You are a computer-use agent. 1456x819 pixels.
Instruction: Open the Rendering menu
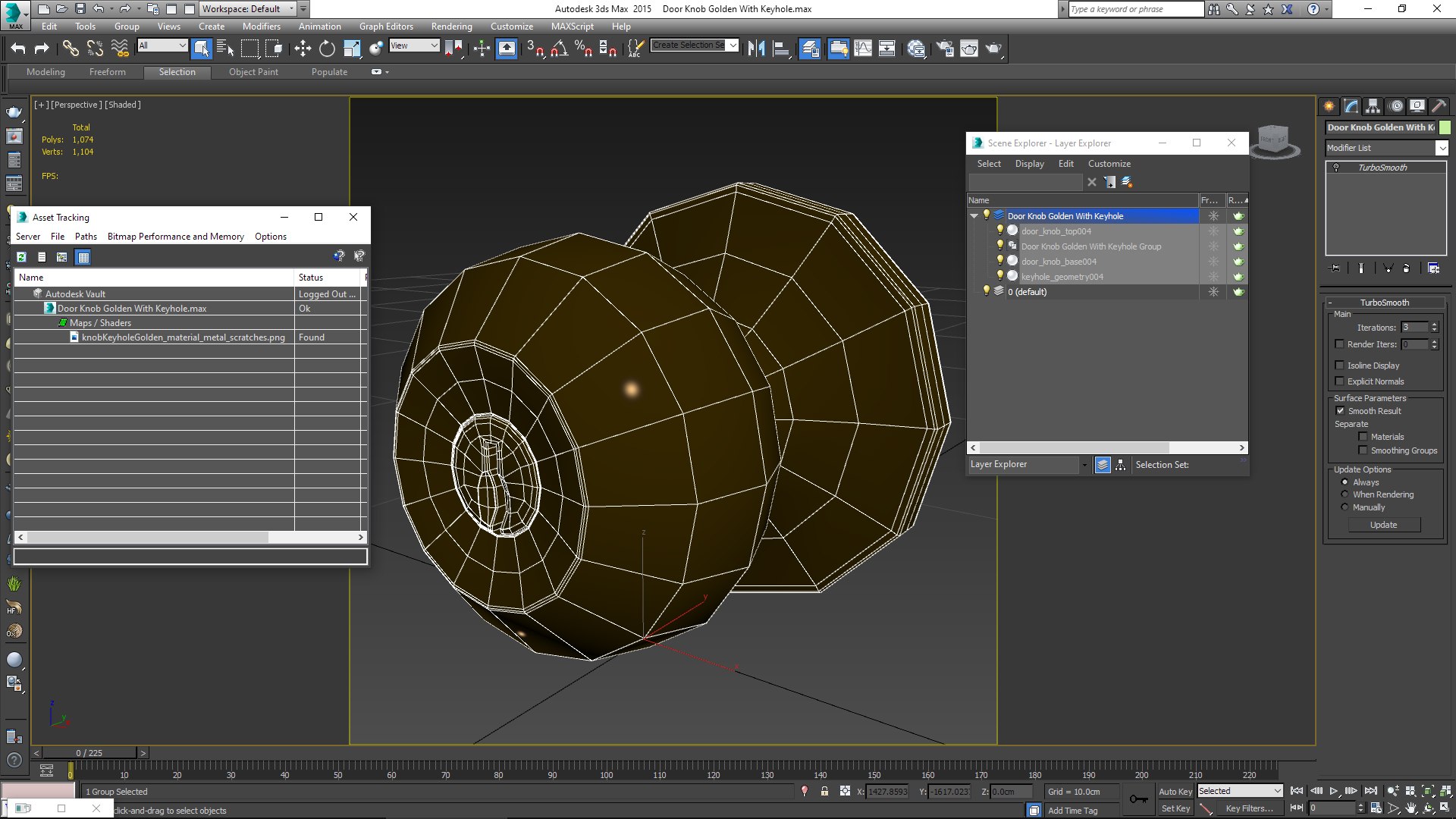pos(452,27)
